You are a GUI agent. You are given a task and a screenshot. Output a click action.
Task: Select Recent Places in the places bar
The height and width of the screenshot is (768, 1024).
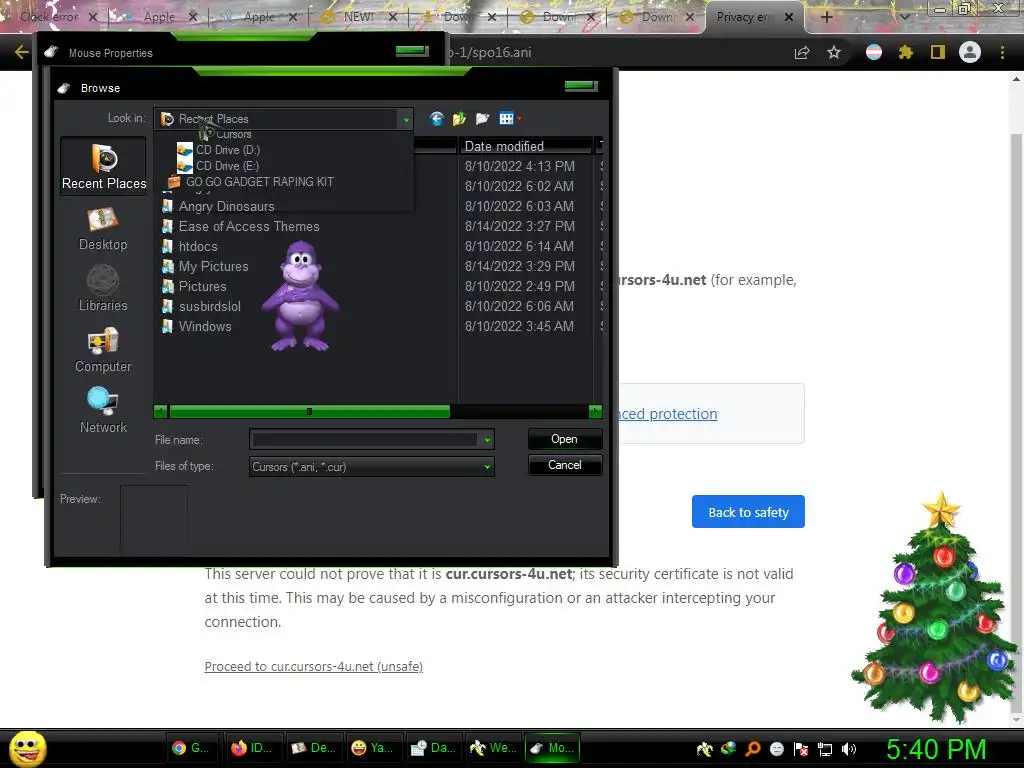103,167
